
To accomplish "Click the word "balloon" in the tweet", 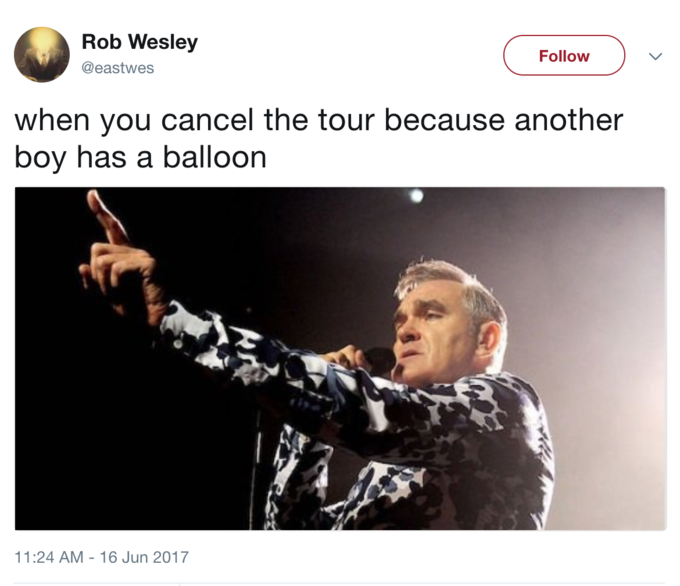I will (215, 157).
